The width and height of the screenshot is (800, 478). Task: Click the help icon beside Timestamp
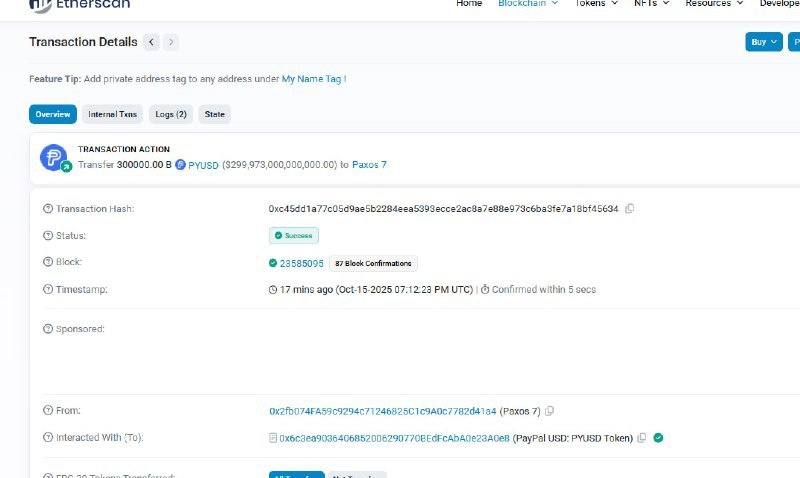click(48, 289)
